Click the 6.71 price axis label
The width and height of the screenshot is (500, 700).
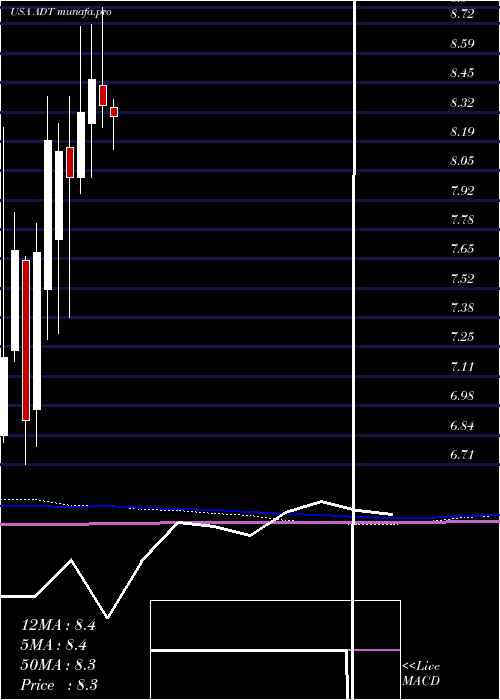(x=462, y=454)
